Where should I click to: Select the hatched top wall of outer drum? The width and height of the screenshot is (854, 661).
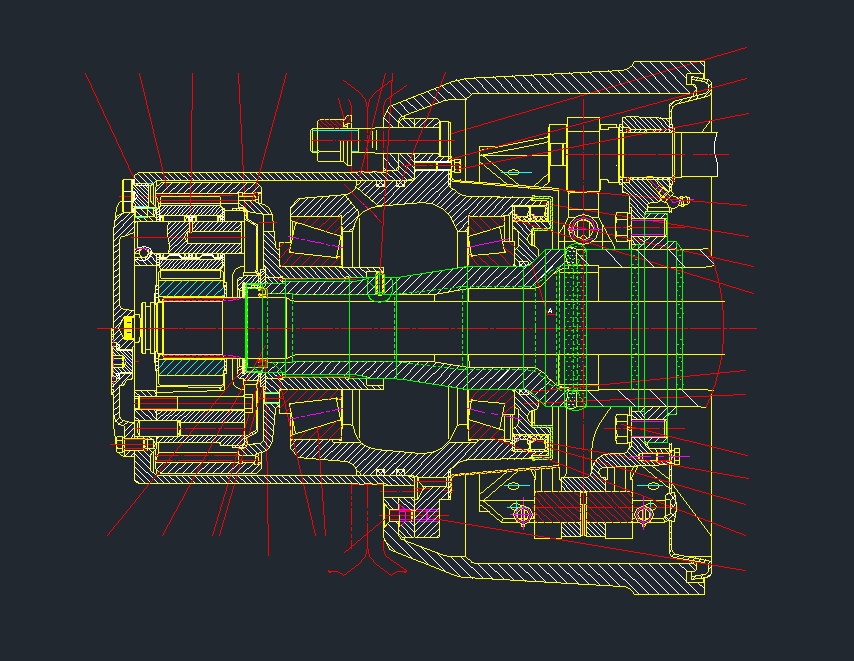coord(560,84)
